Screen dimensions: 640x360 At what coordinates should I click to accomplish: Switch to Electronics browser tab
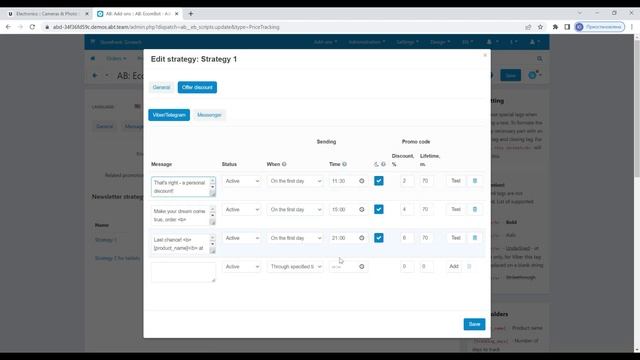pos(48,13)
